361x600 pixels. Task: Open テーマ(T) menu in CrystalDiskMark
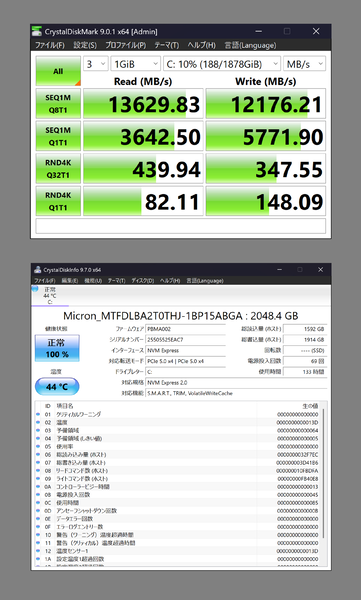[x=167, y=45]
